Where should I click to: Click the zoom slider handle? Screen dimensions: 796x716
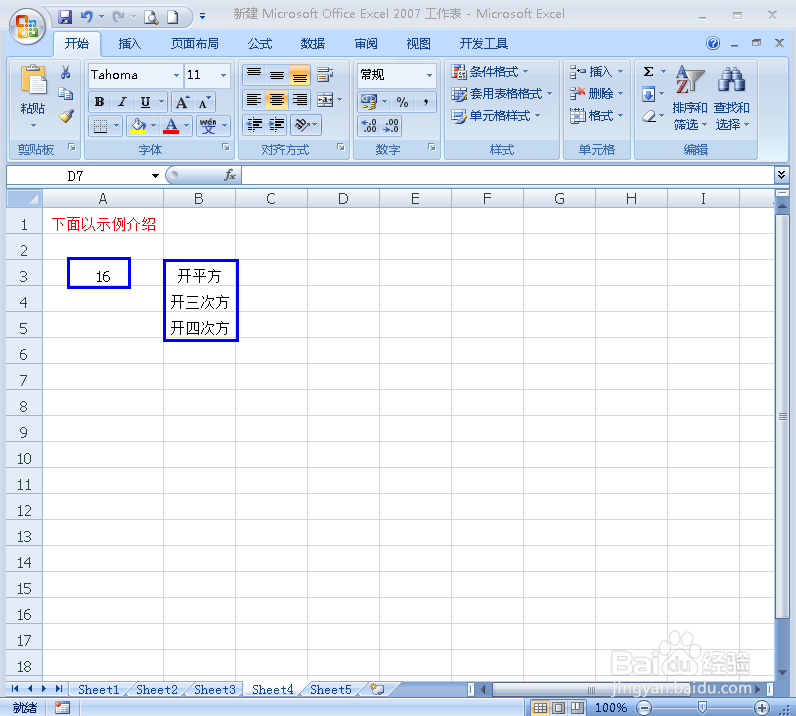pyautogui.click(x=703, y=707)
